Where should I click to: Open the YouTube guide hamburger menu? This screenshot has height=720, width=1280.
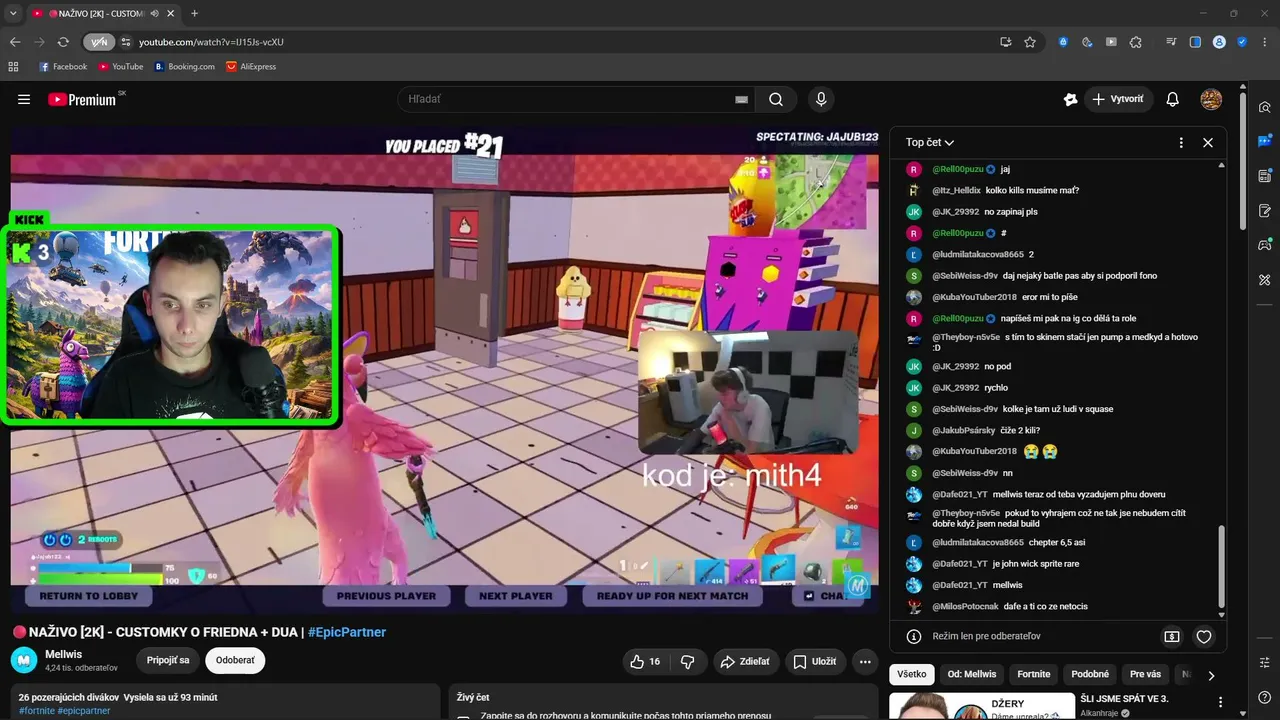click(x=24, y=99)
